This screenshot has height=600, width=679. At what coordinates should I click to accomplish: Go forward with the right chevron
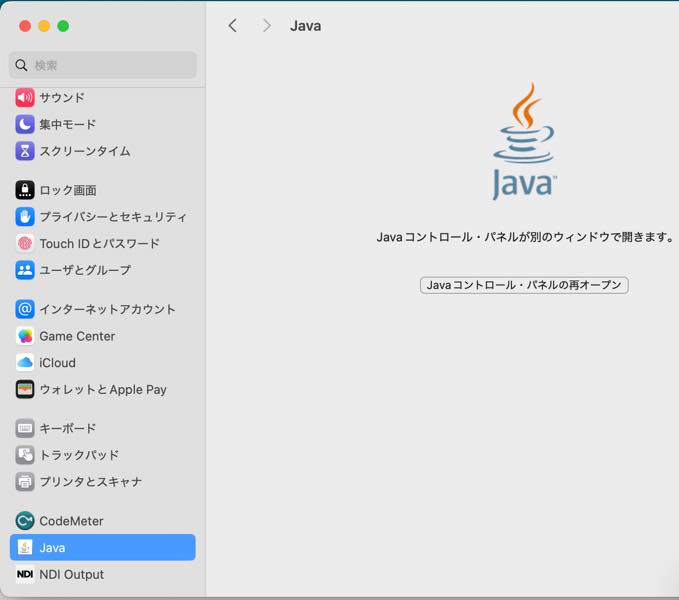pyautogui.click(x=267, y=26)
